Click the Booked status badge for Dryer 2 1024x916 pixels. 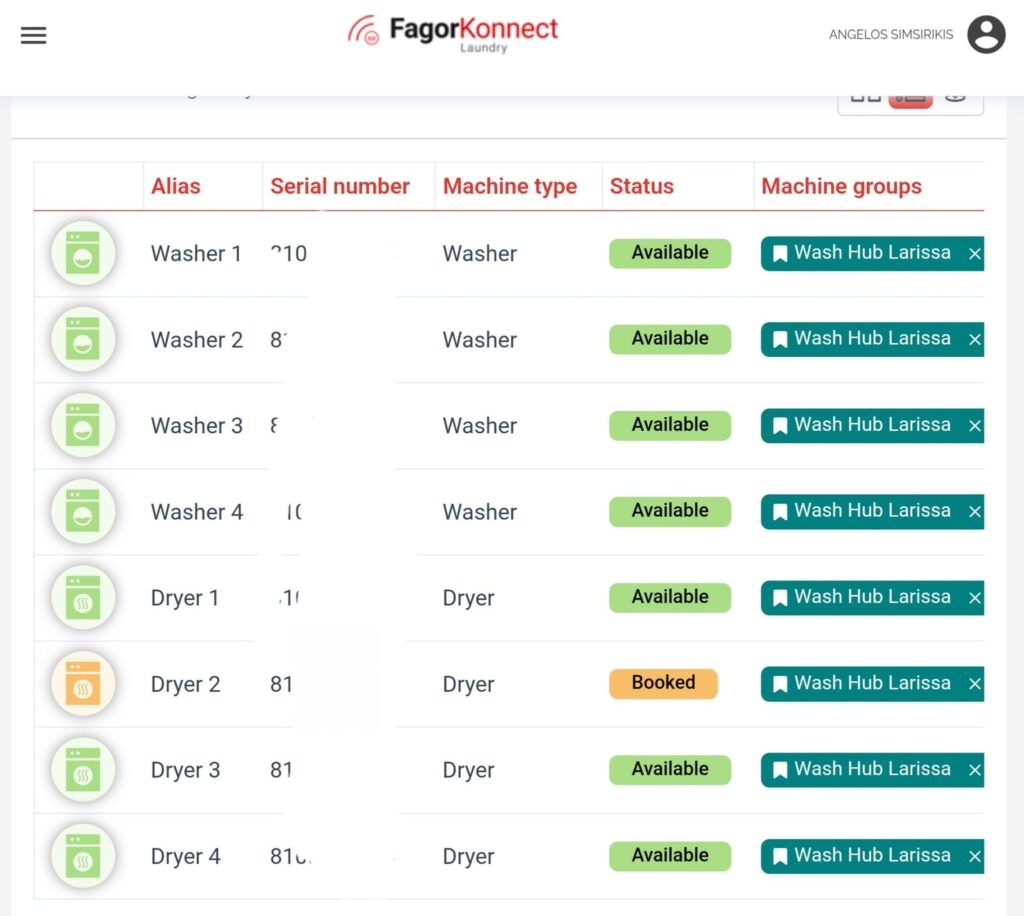tap(663, 683)
